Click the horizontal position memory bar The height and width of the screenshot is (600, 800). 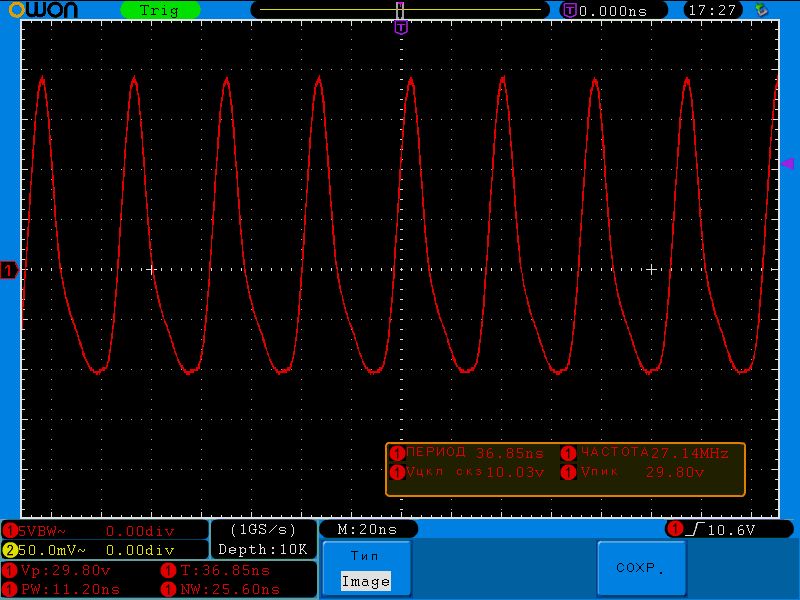(400, 10)
